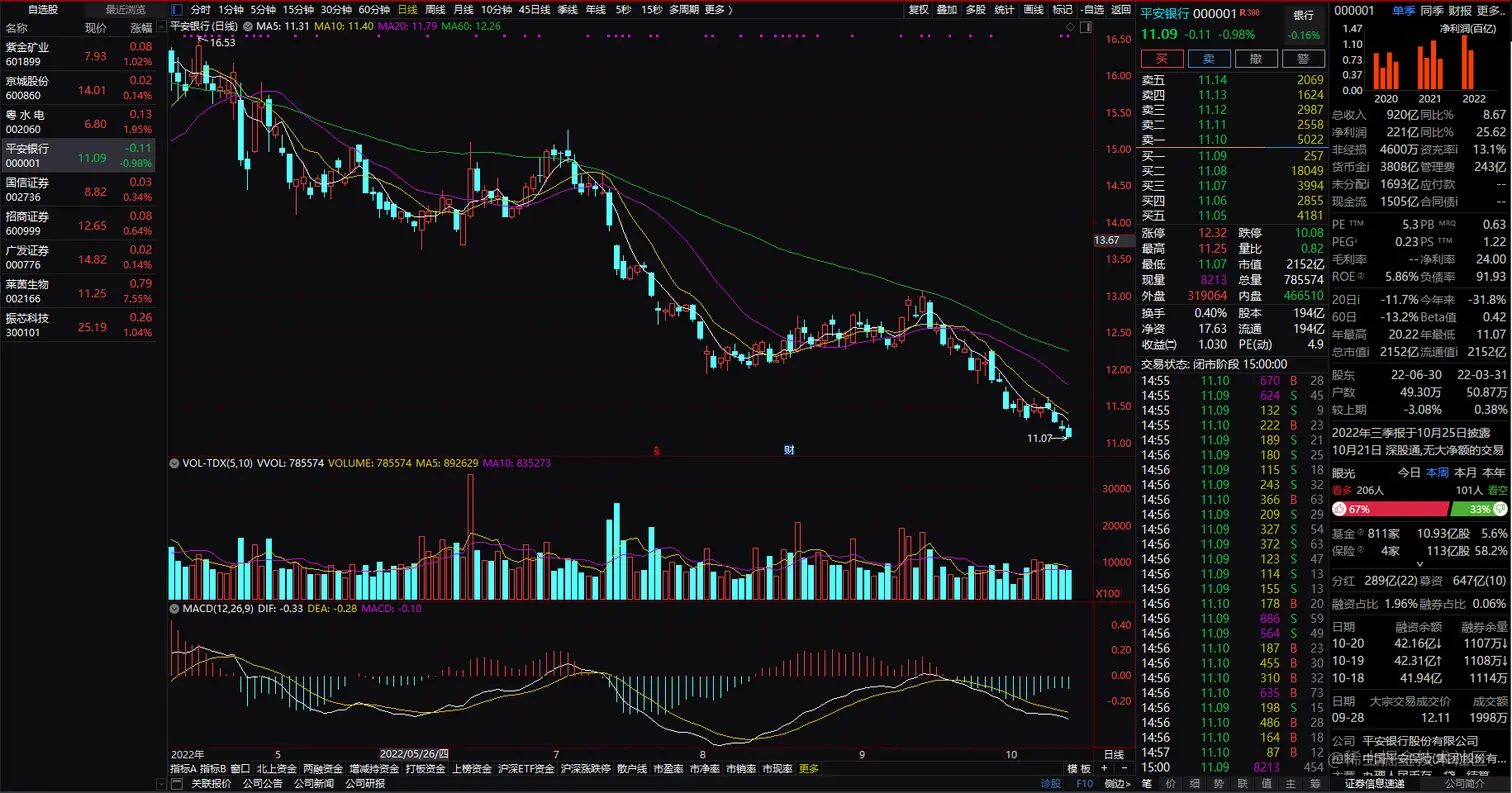Expand the 更多 periods menu in top bar
Viewport: 1512px width, 793px height.
[718, 10]
